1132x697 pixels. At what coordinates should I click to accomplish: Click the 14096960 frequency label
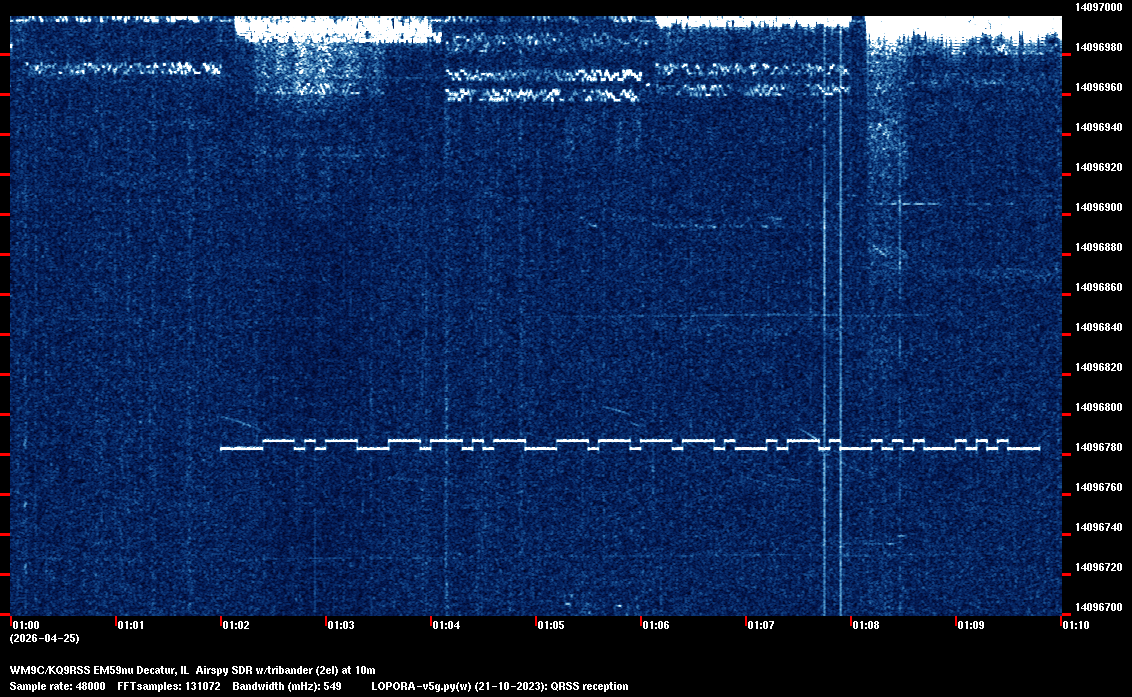point(1099,87)
